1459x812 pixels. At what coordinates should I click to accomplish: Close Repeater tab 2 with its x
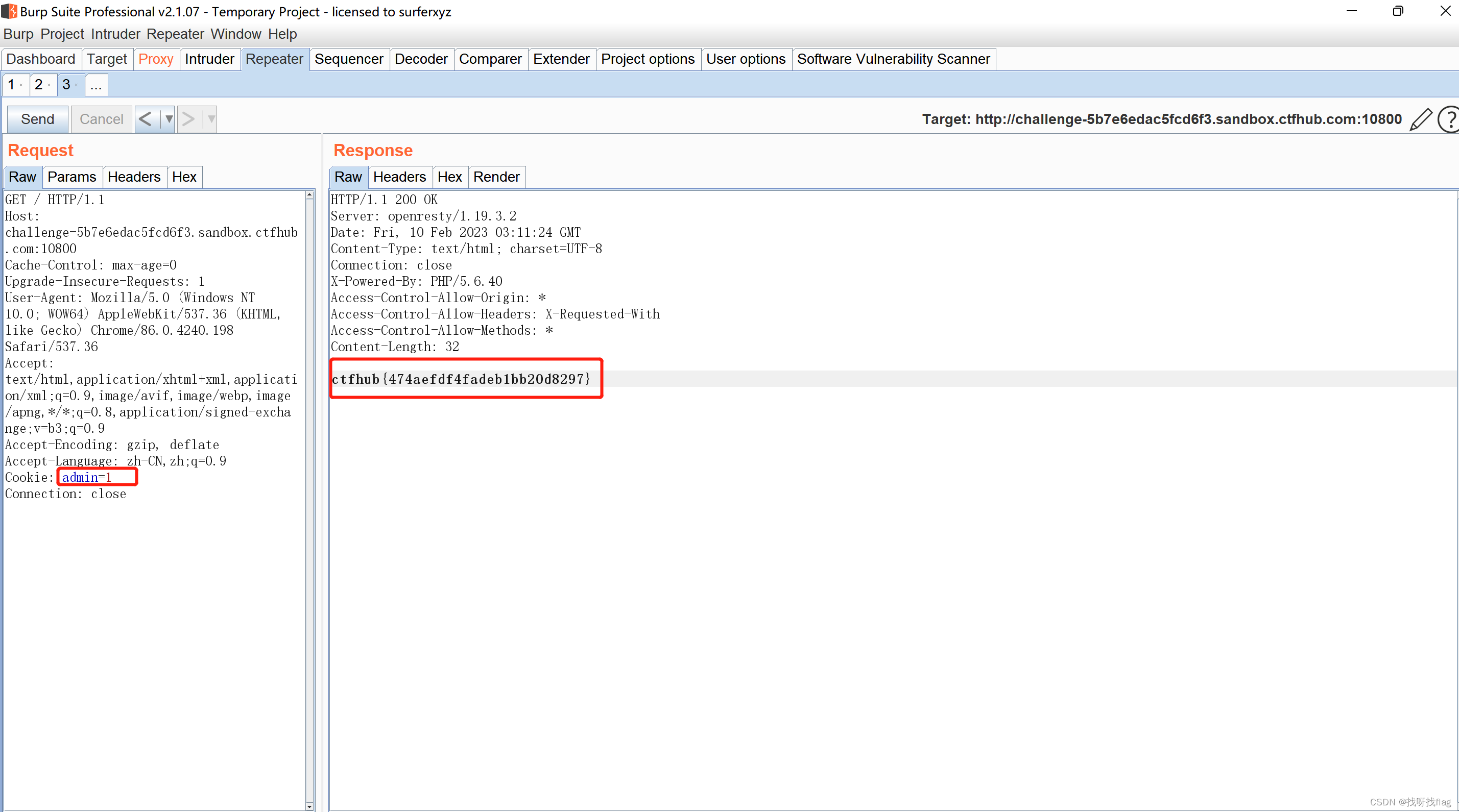tap(49, 85)
